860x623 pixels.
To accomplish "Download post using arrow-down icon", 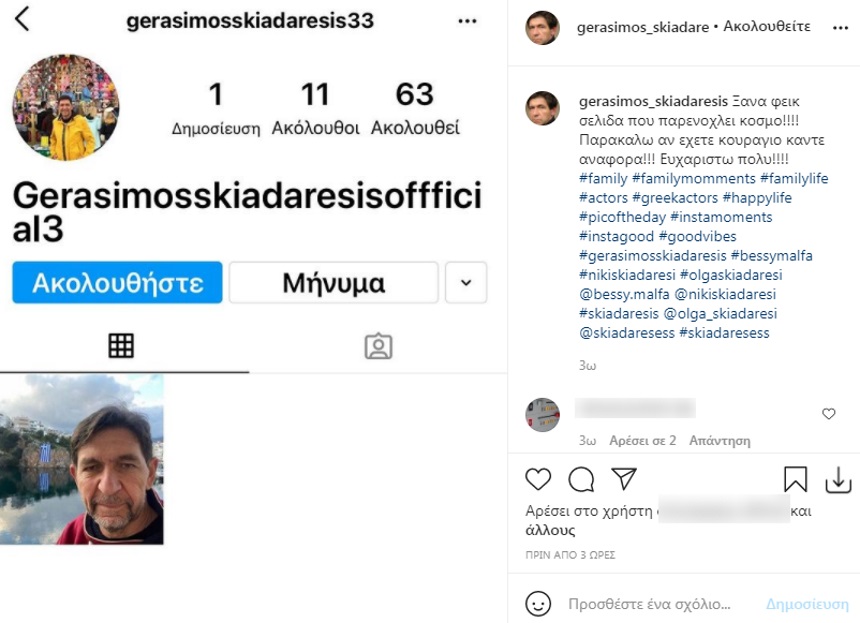I will tap(838, 480).
